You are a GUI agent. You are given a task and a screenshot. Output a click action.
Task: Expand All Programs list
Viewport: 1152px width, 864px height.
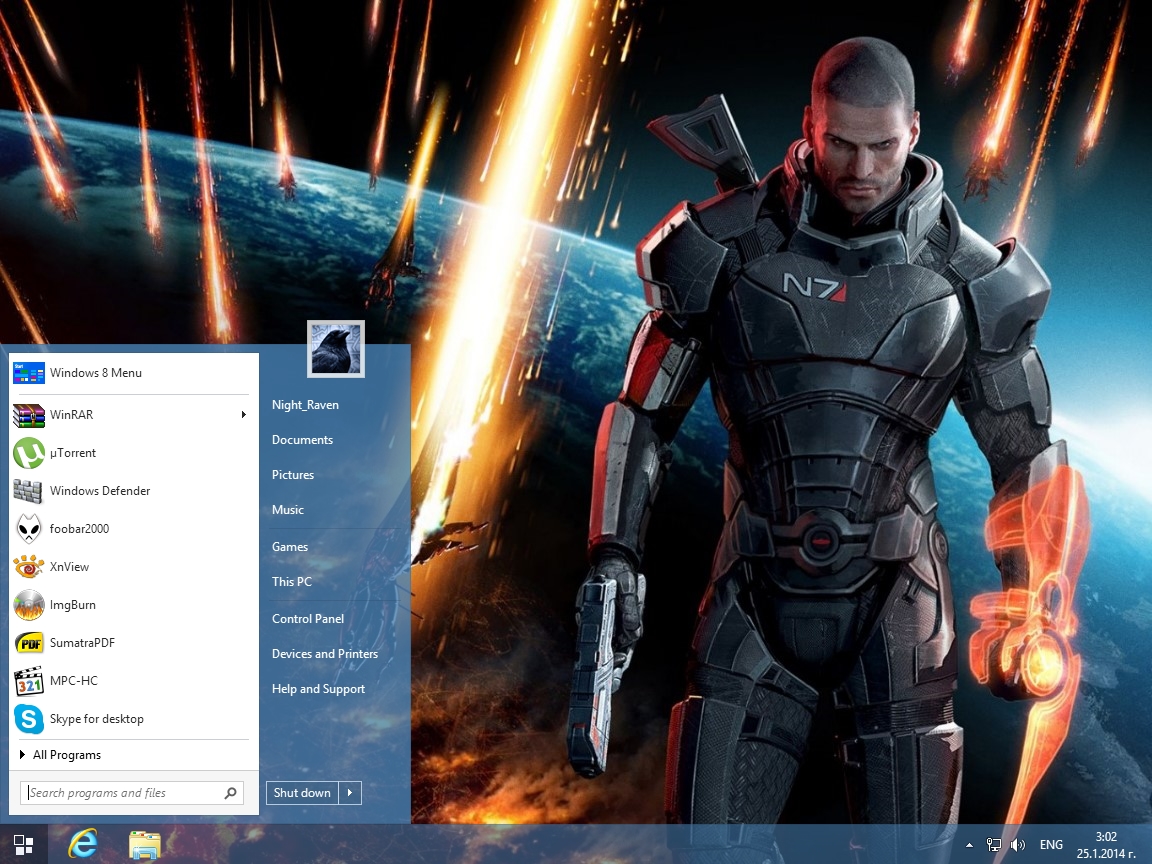pos(60,755)
